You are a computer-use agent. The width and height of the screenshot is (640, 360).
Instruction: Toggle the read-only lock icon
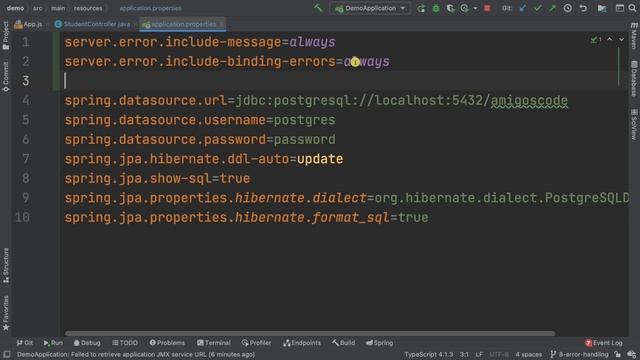618,354
